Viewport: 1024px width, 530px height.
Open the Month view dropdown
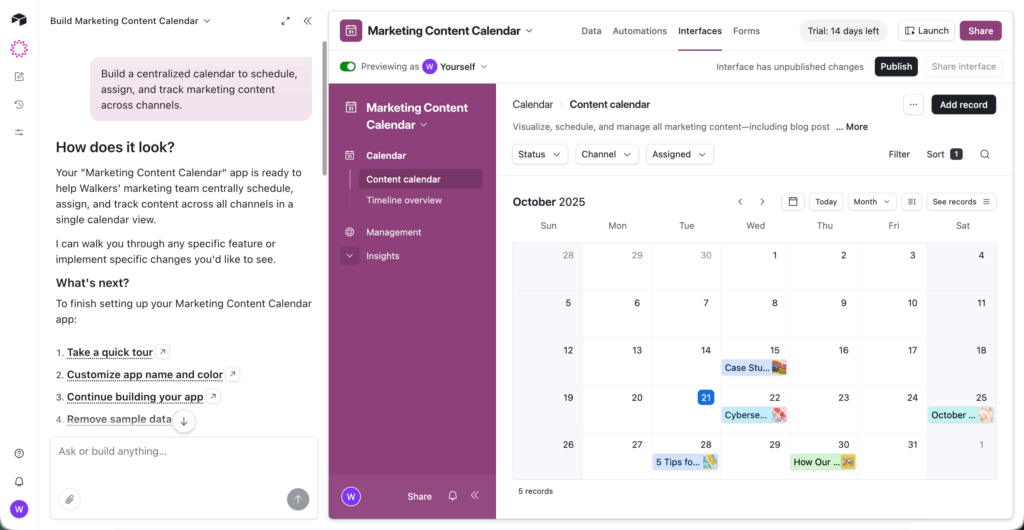coord(871,202)
